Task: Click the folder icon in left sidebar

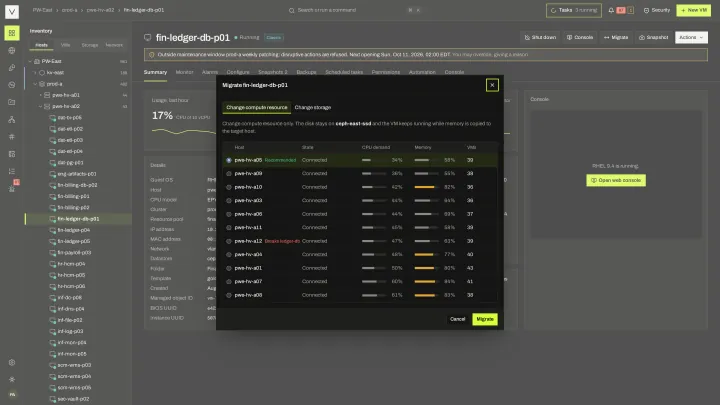Action: click(12, 102)
